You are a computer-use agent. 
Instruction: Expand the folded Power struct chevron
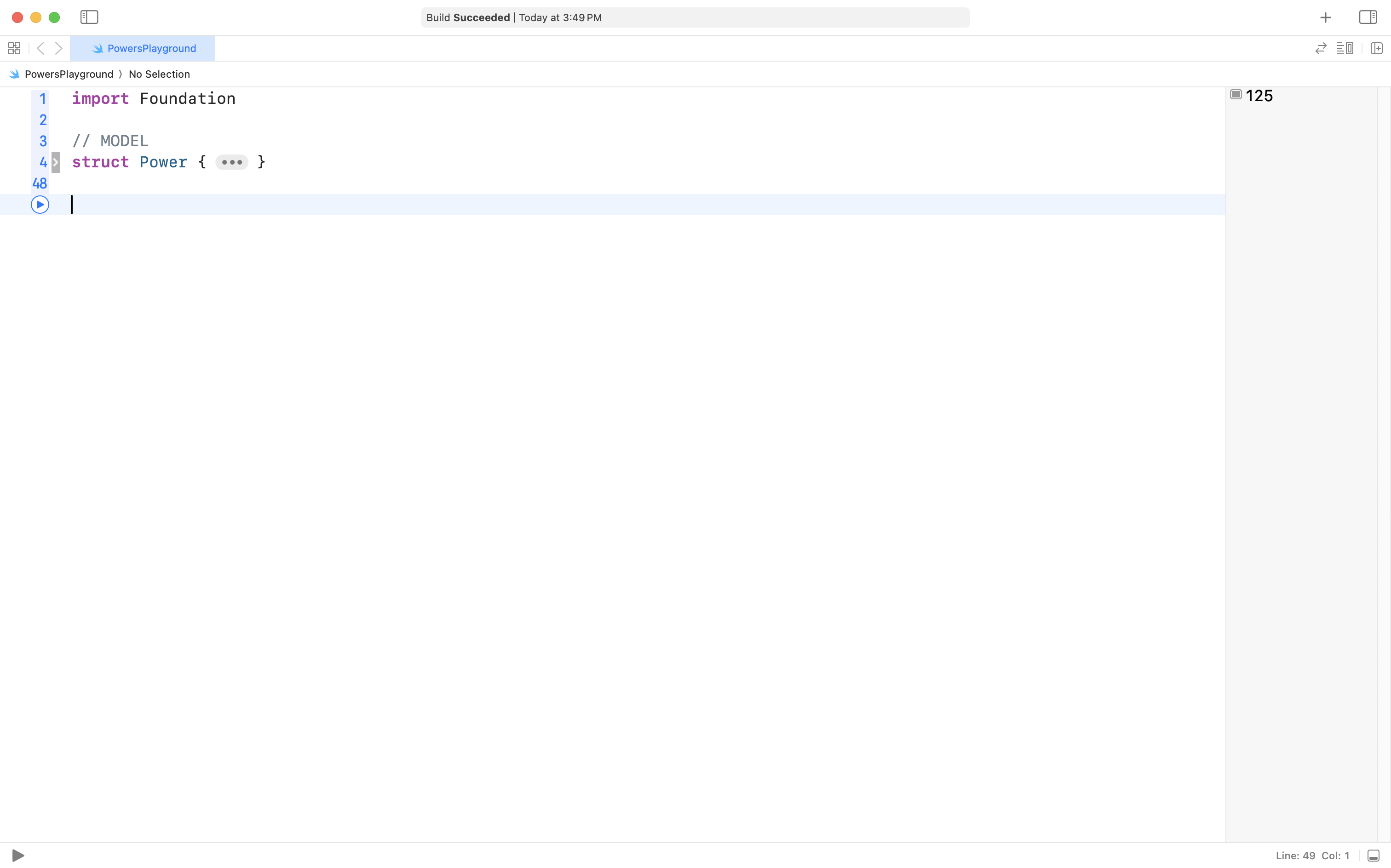(56, 162)
